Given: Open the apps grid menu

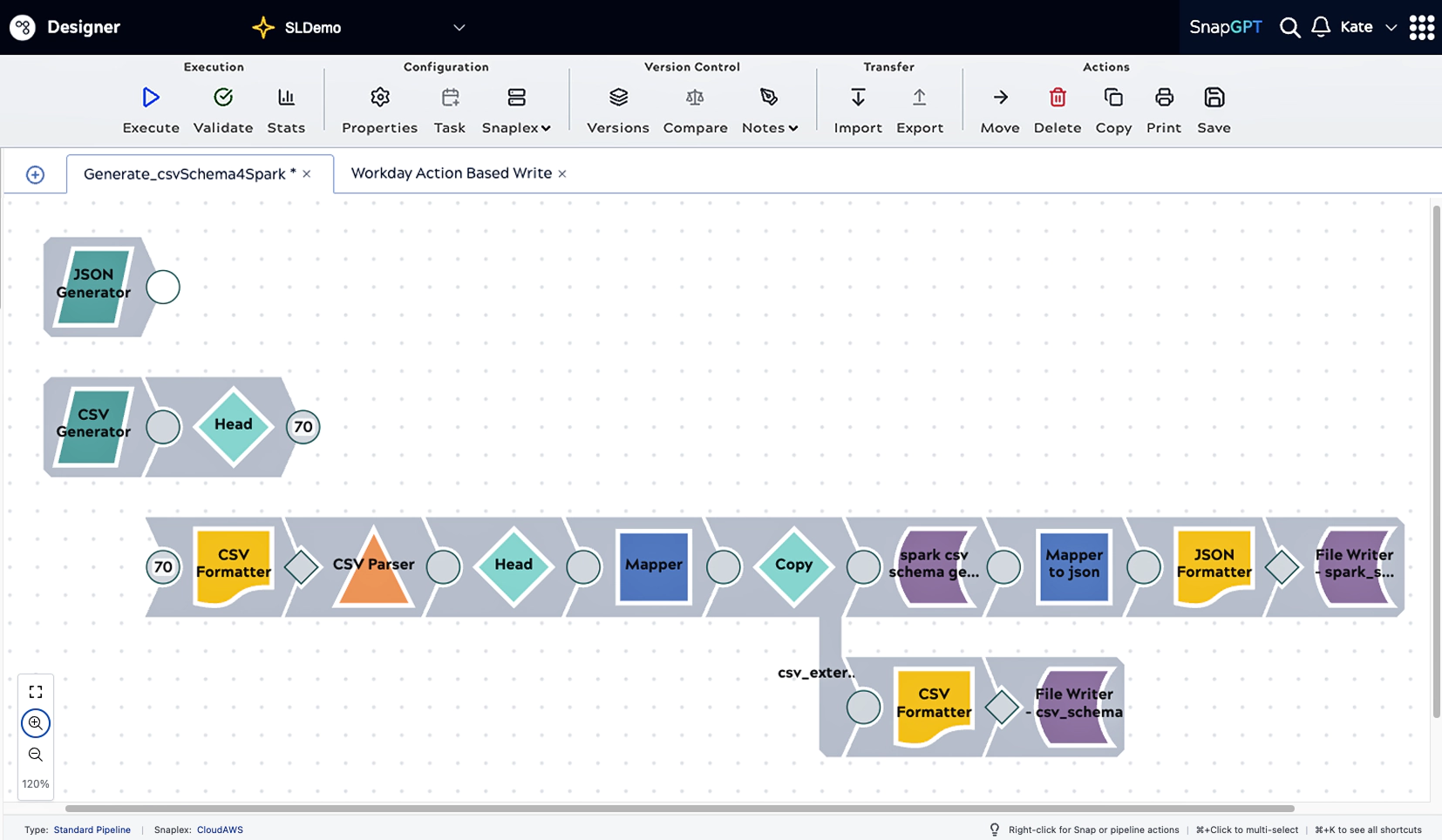Looking at the screenshot, I should (1422, 27).
